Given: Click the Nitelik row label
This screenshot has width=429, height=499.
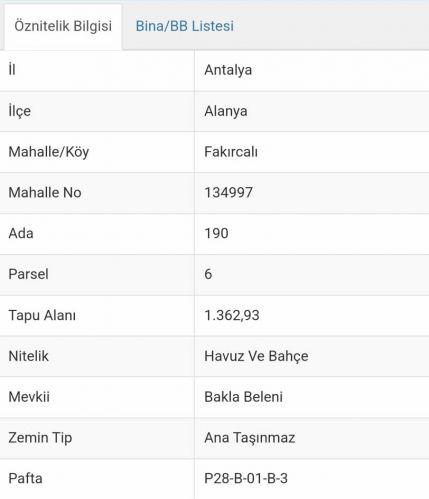Looking at the screenshot, I should click(29, 356).
